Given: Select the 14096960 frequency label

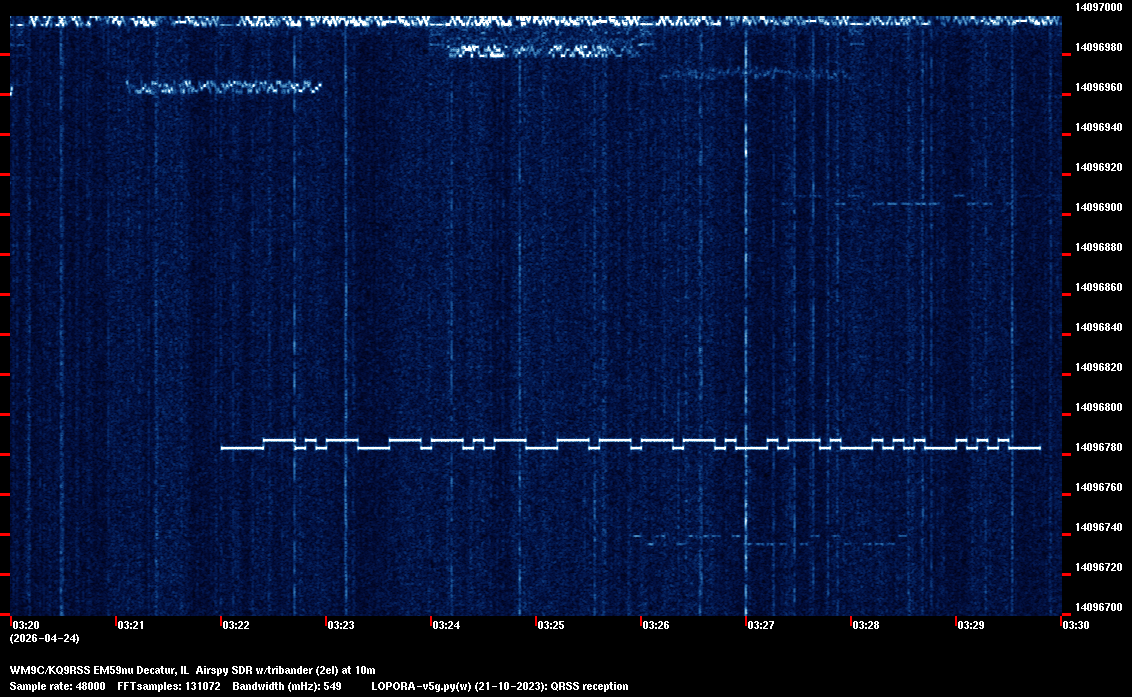Looking at the screenshot, I should 1098,87.
